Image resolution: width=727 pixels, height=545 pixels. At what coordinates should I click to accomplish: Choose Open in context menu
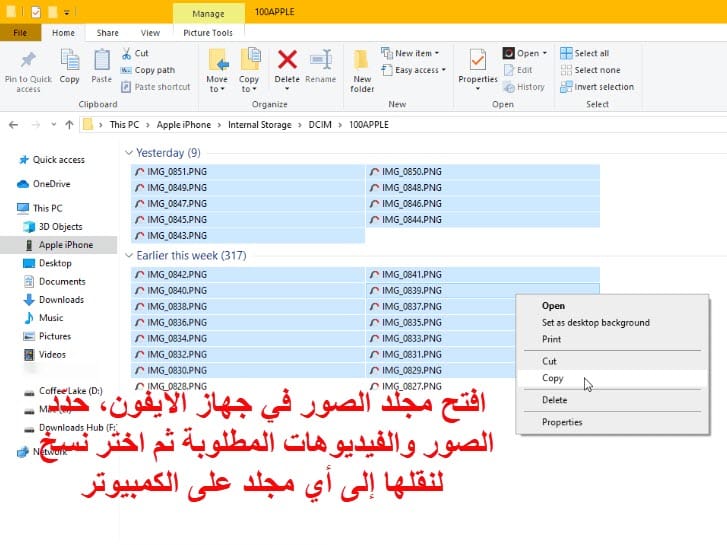[612, 306]
